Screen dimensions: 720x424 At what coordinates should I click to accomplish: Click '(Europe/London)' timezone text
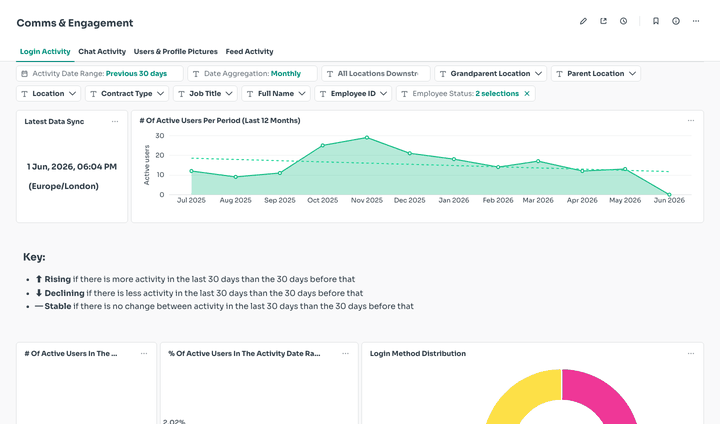[63, 186]
